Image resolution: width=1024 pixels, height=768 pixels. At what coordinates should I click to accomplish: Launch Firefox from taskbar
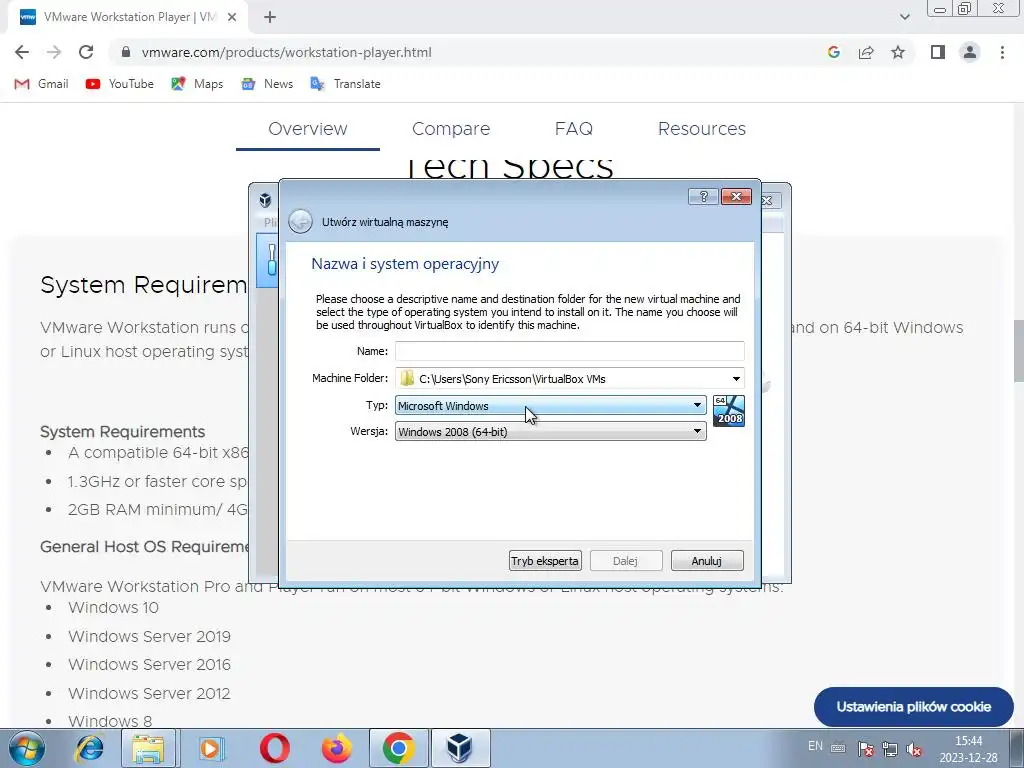[337, 748]
